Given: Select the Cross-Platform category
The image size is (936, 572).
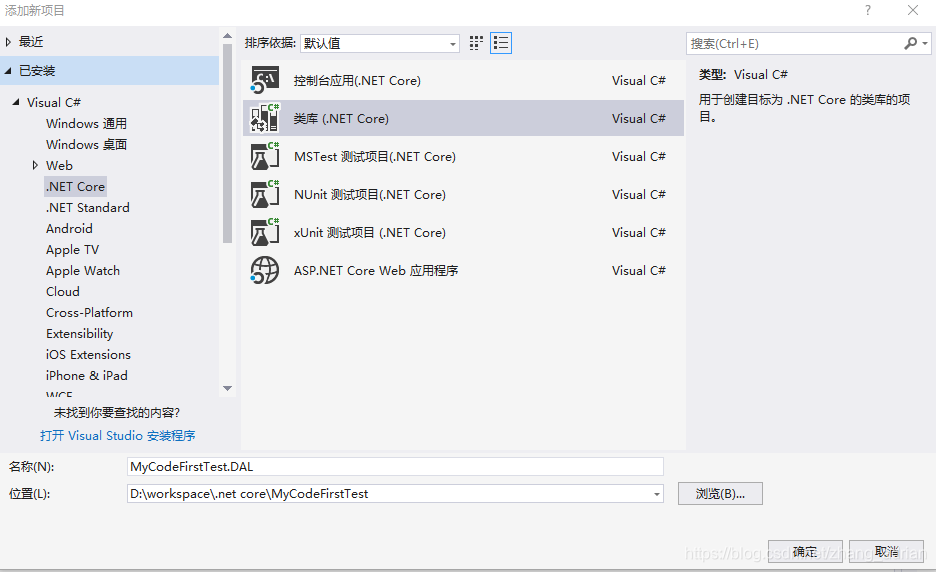Looking at the screenshot, I should pos(90,312).
